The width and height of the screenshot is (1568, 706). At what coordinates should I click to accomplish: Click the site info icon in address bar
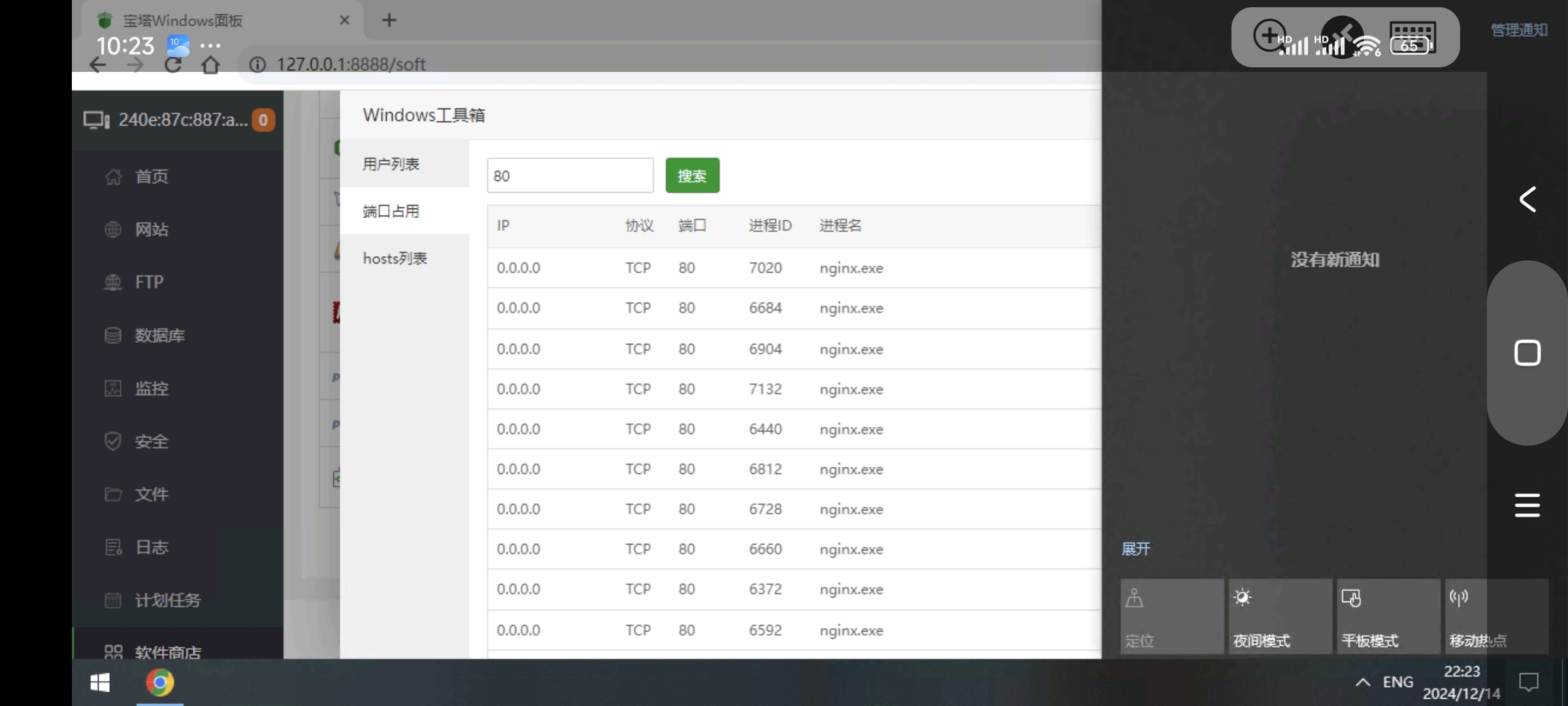tap(257, 65)
